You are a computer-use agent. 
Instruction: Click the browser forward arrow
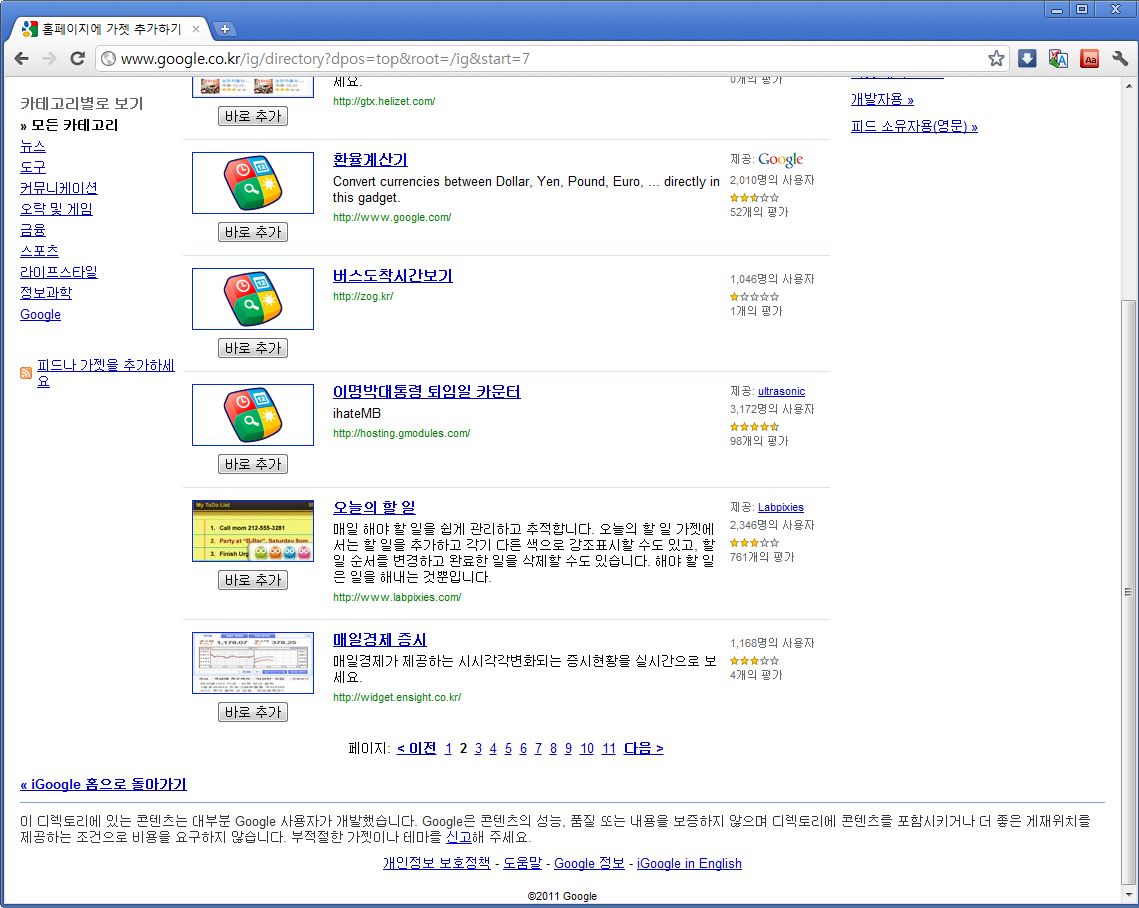(x=49, y=59)
